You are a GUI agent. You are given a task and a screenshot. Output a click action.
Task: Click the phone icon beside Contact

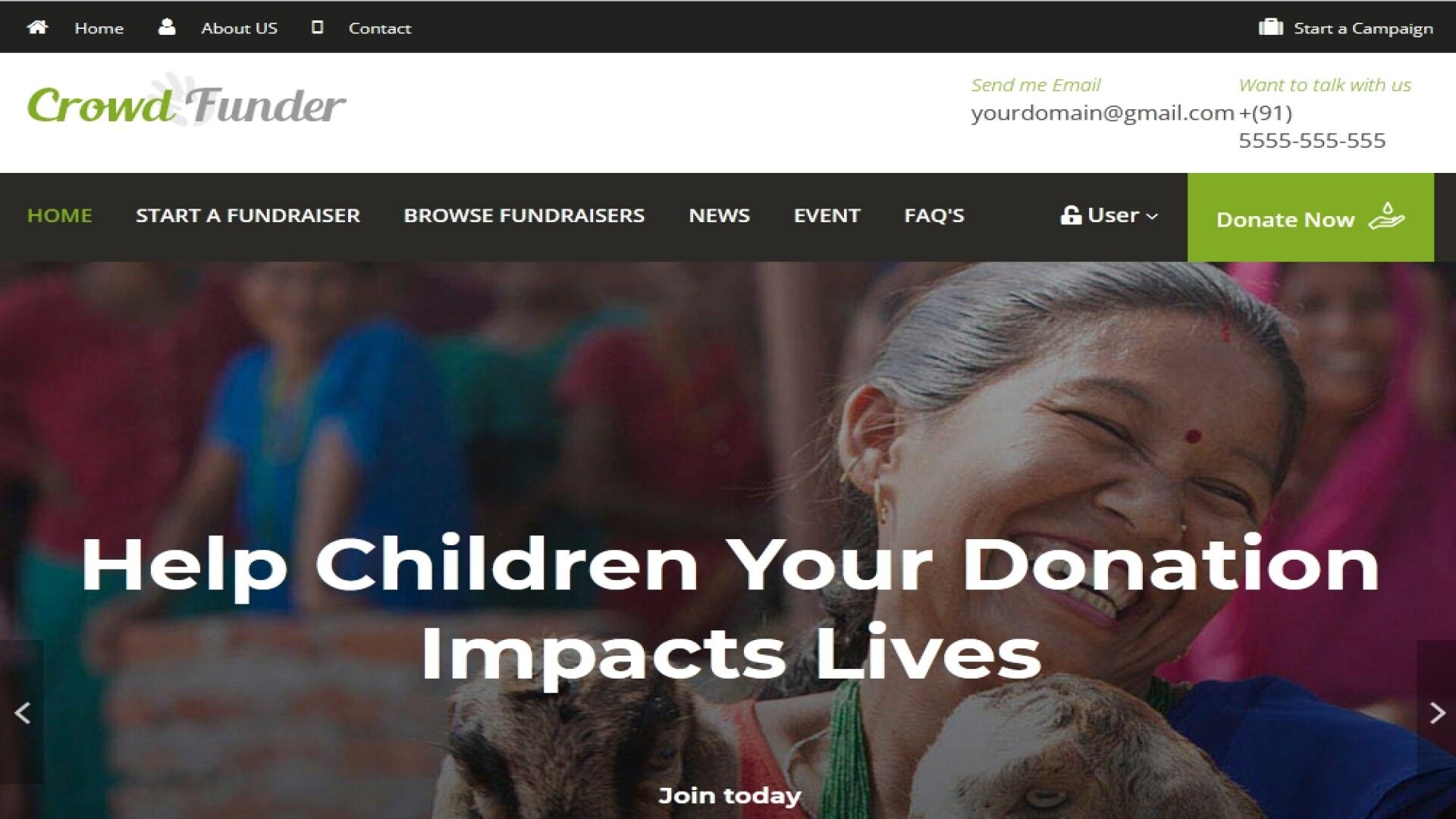tap(318, 27)
